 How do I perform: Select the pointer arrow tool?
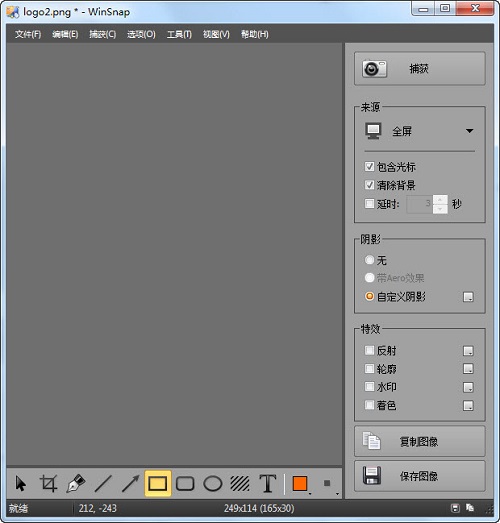21,483
